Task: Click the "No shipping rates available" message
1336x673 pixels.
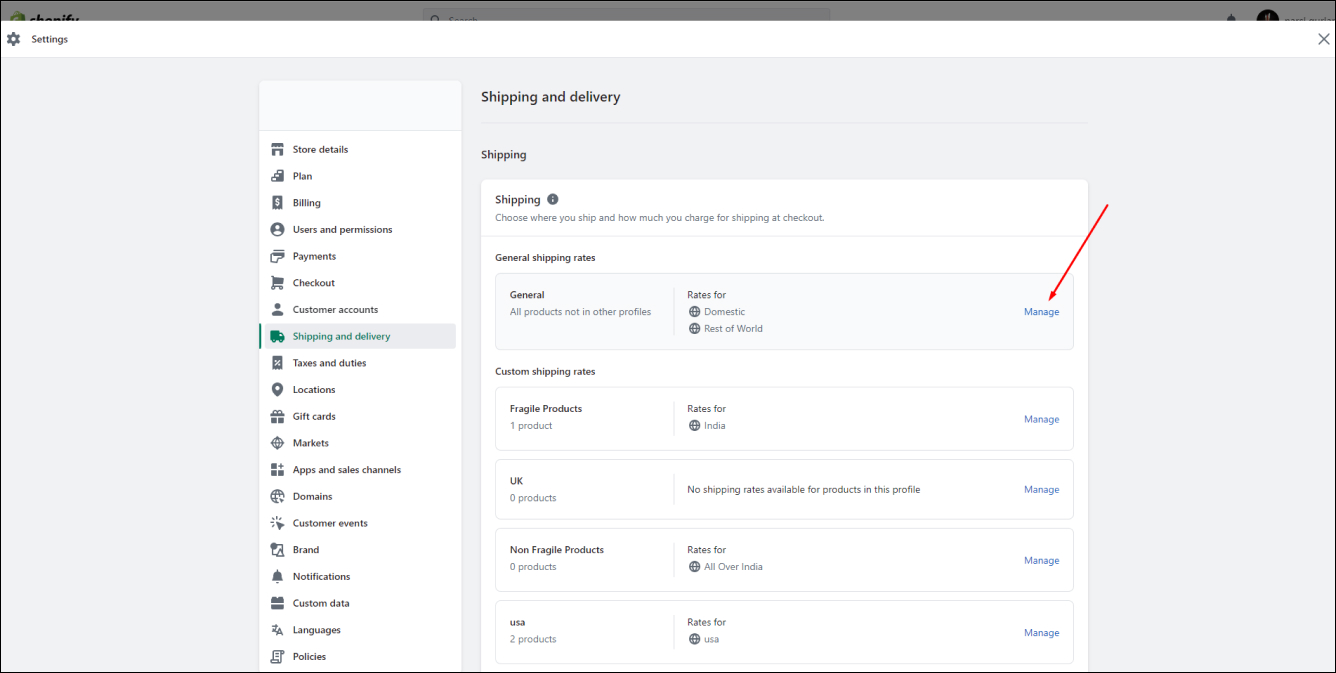Action: (804, 490)
